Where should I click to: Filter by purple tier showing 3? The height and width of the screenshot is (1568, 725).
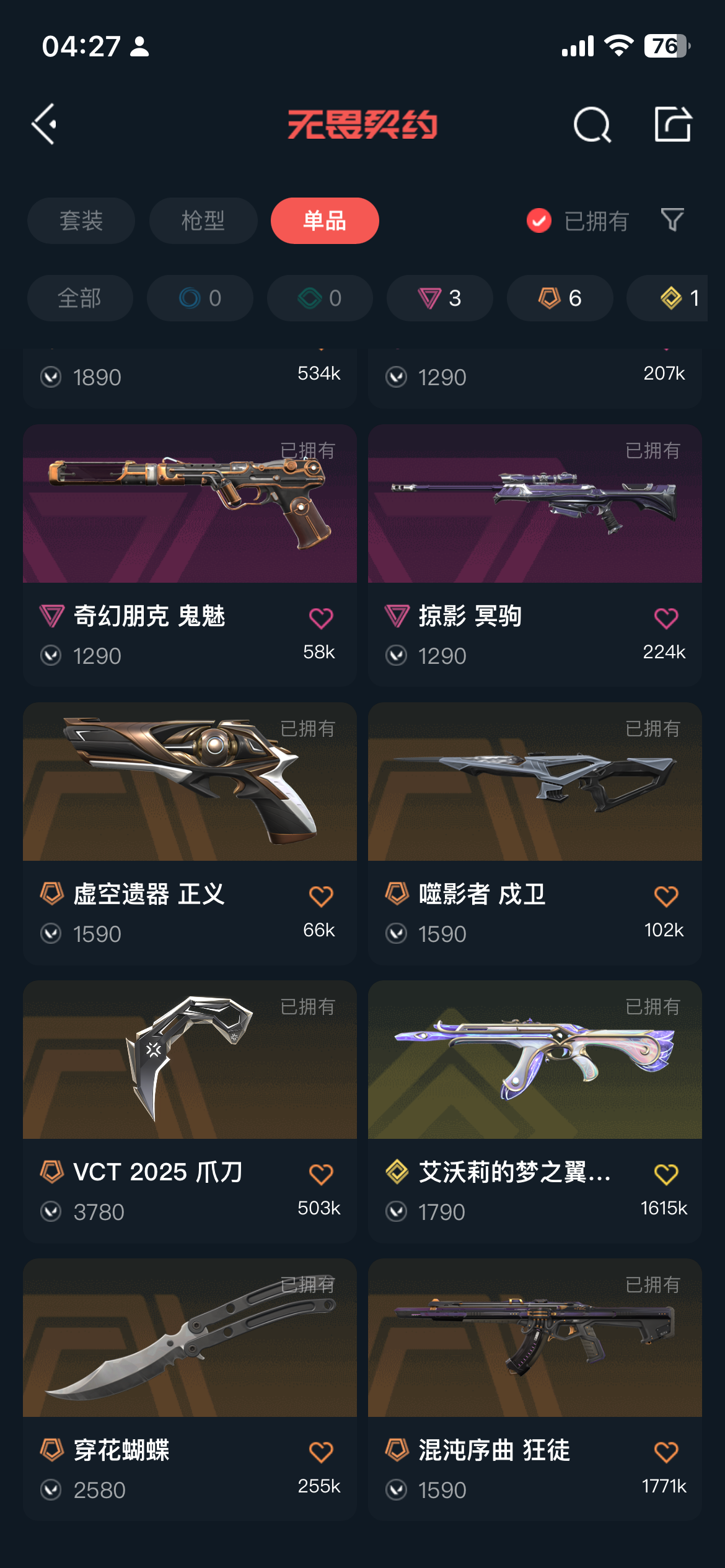(x=440, y=298)
